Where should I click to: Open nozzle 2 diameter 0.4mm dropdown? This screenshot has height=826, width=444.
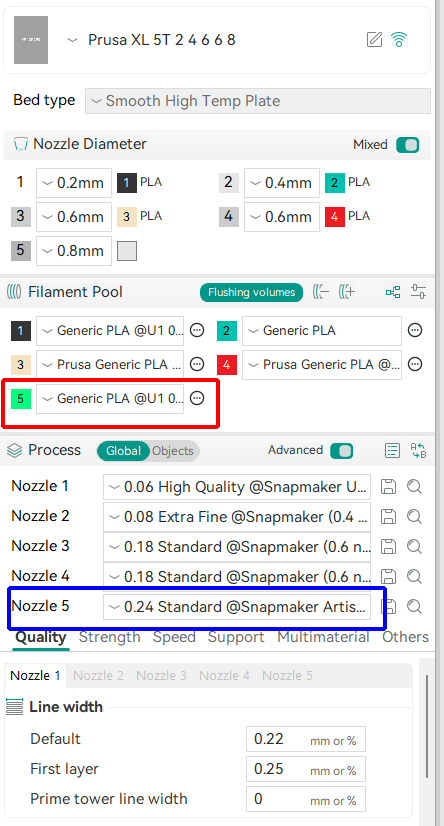(282, 183)
